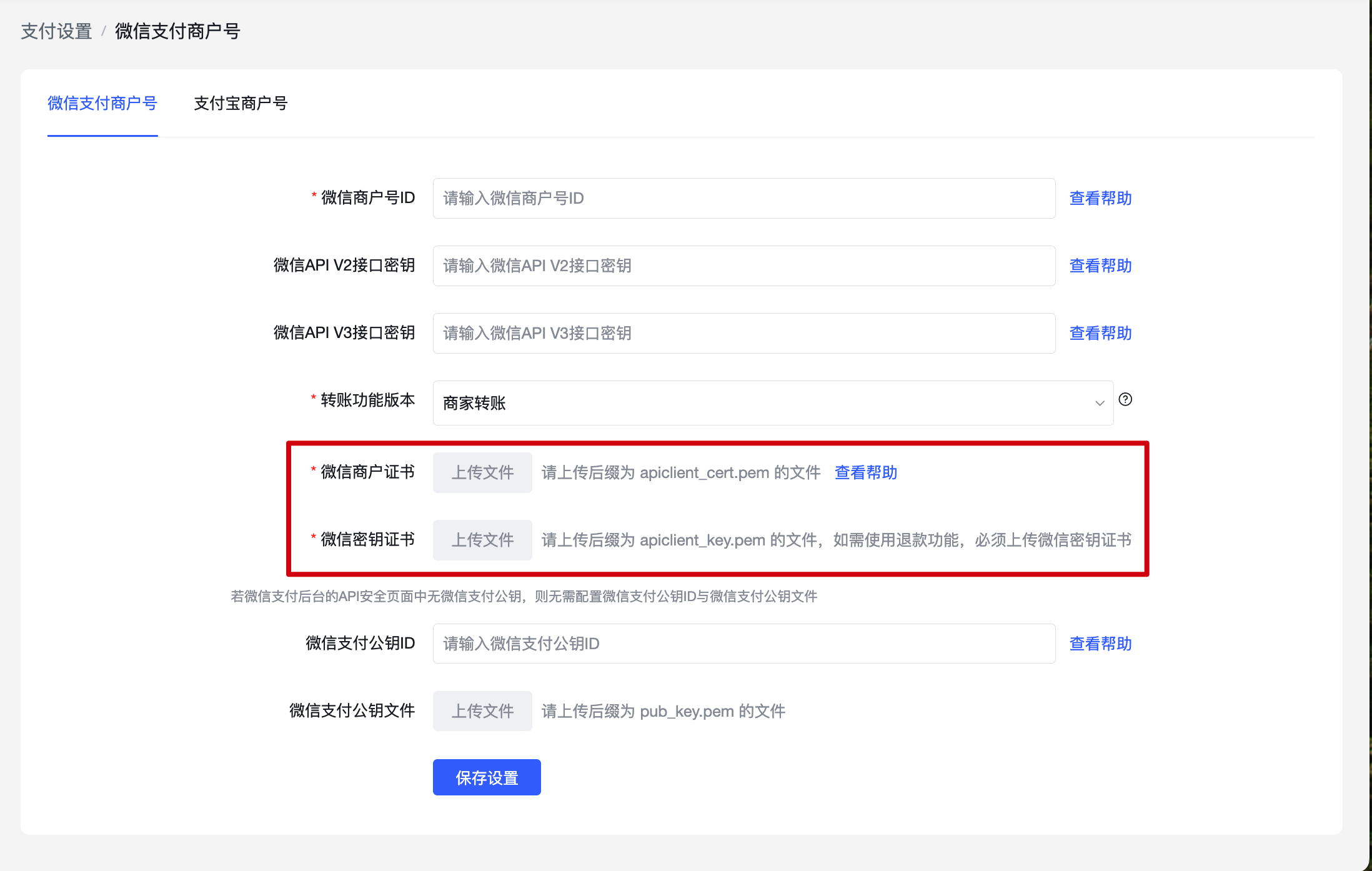The image size is (1372, 871).
Task: Click 上传文件 for 微信支付公钥文件
Action: [482, 711]
